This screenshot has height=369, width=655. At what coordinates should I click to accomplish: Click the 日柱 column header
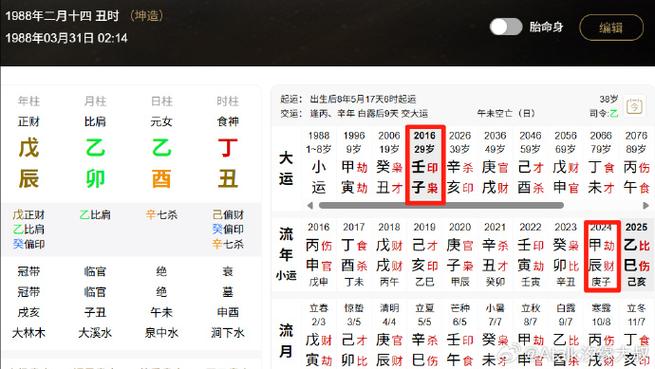coord(162,101)
